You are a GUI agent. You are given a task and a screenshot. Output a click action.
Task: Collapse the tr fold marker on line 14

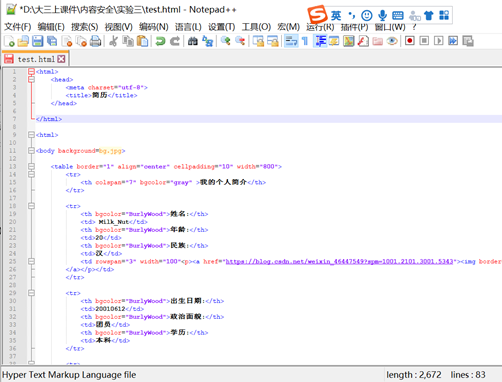coord(31,174)
